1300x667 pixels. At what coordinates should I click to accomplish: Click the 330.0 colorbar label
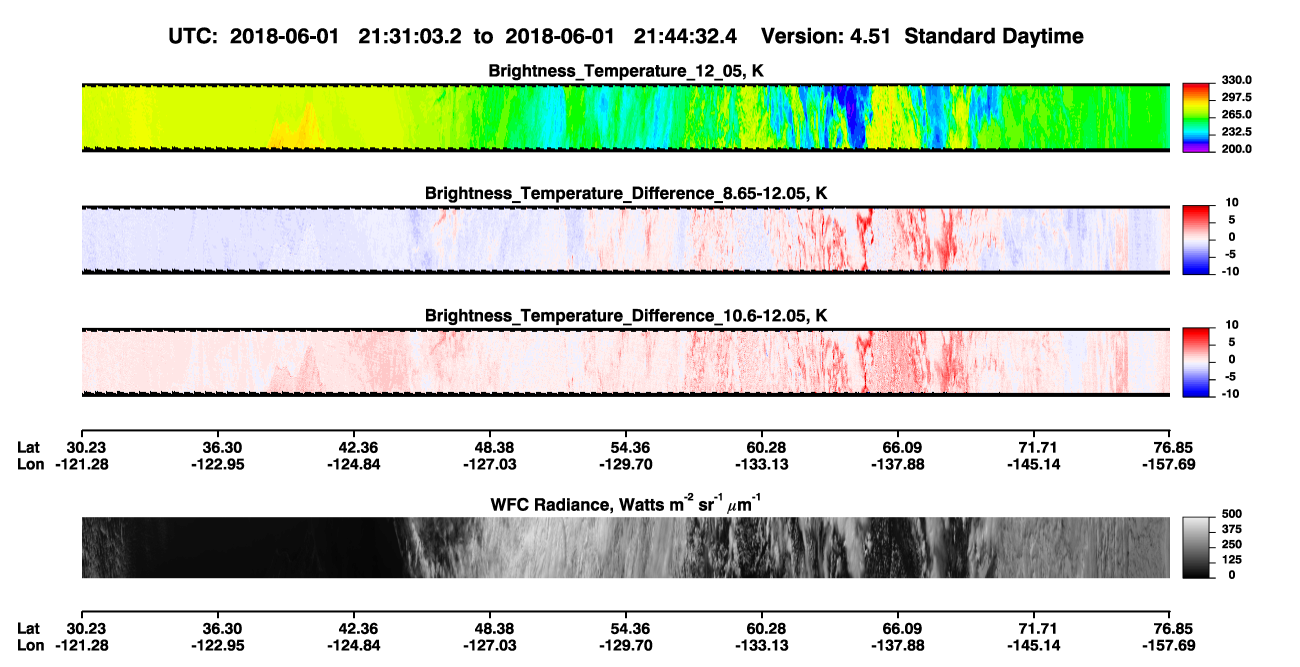click(1236, 80)
